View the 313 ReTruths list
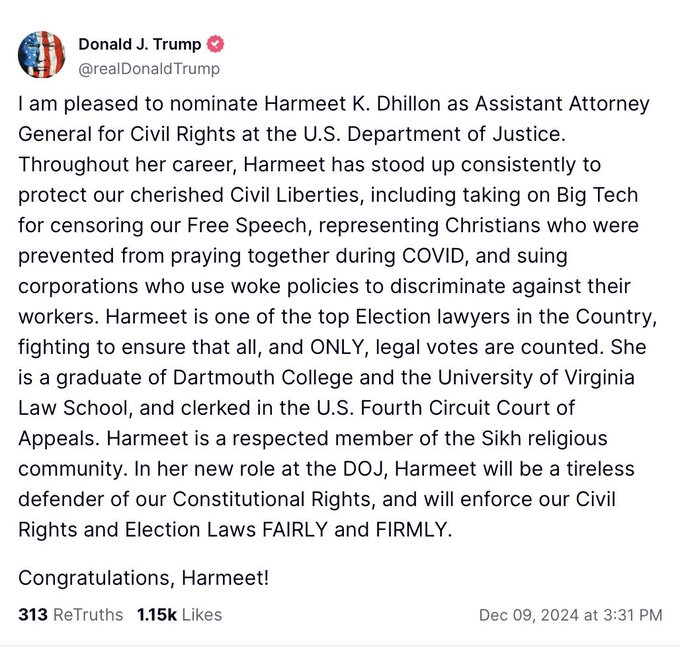 pyautogui.click(x=71, y=614)
